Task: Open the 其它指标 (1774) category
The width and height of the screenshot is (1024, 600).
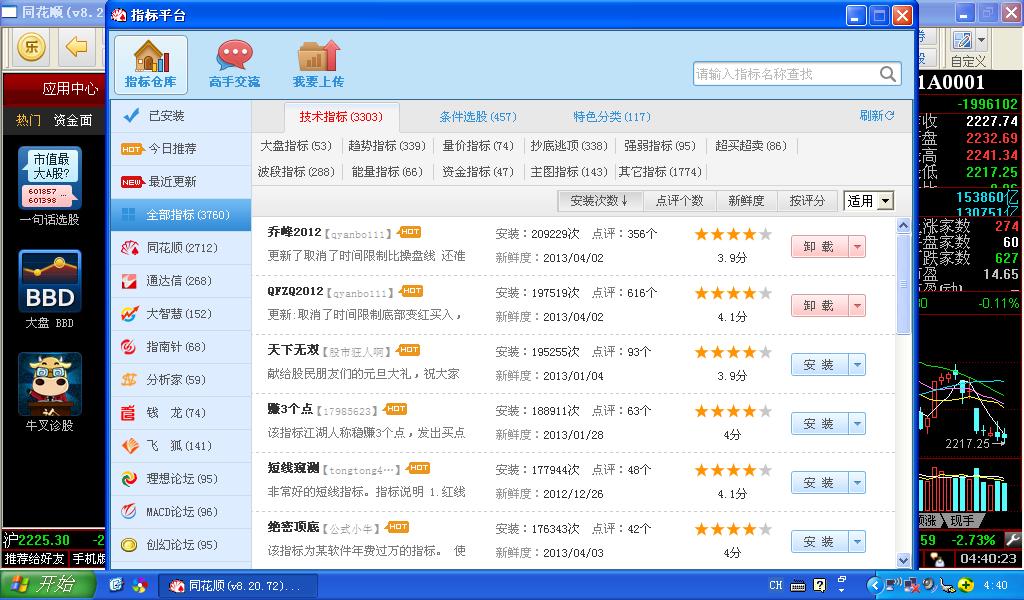Action: coord(660,172)
